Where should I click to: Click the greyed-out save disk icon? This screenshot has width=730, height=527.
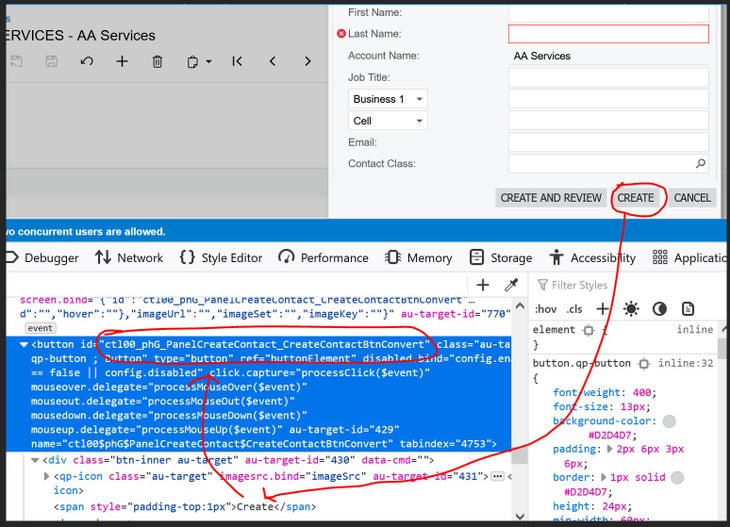[x=51, y=61]
